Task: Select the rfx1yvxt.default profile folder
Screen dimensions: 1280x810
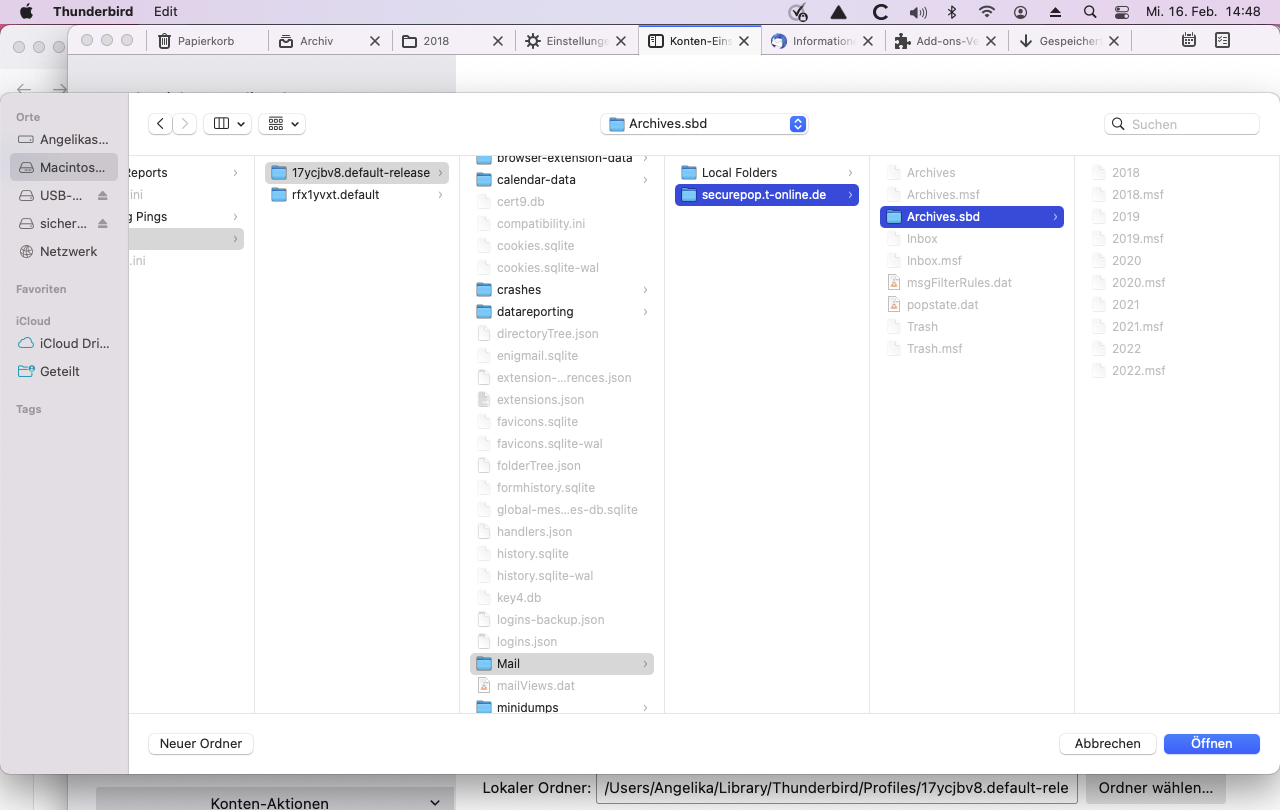Action: pyautogui.click(x=357, y=195)
